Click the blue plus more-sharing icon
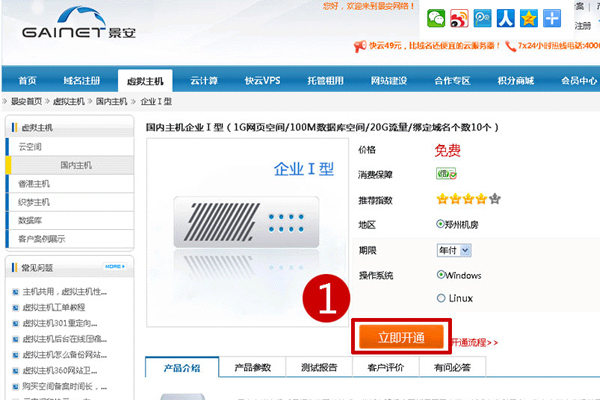This screenshot has height=400, width=600. (x=552, y=18)
